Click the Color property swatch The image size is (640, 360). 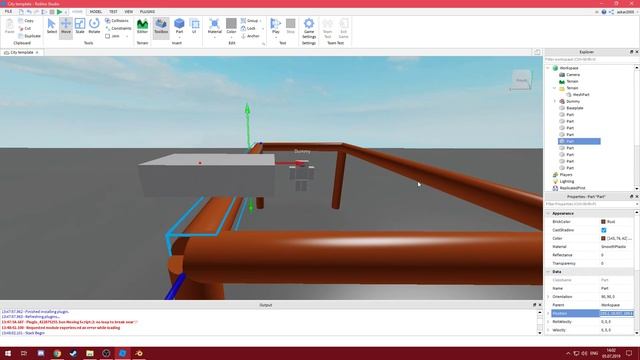point(603,238)
